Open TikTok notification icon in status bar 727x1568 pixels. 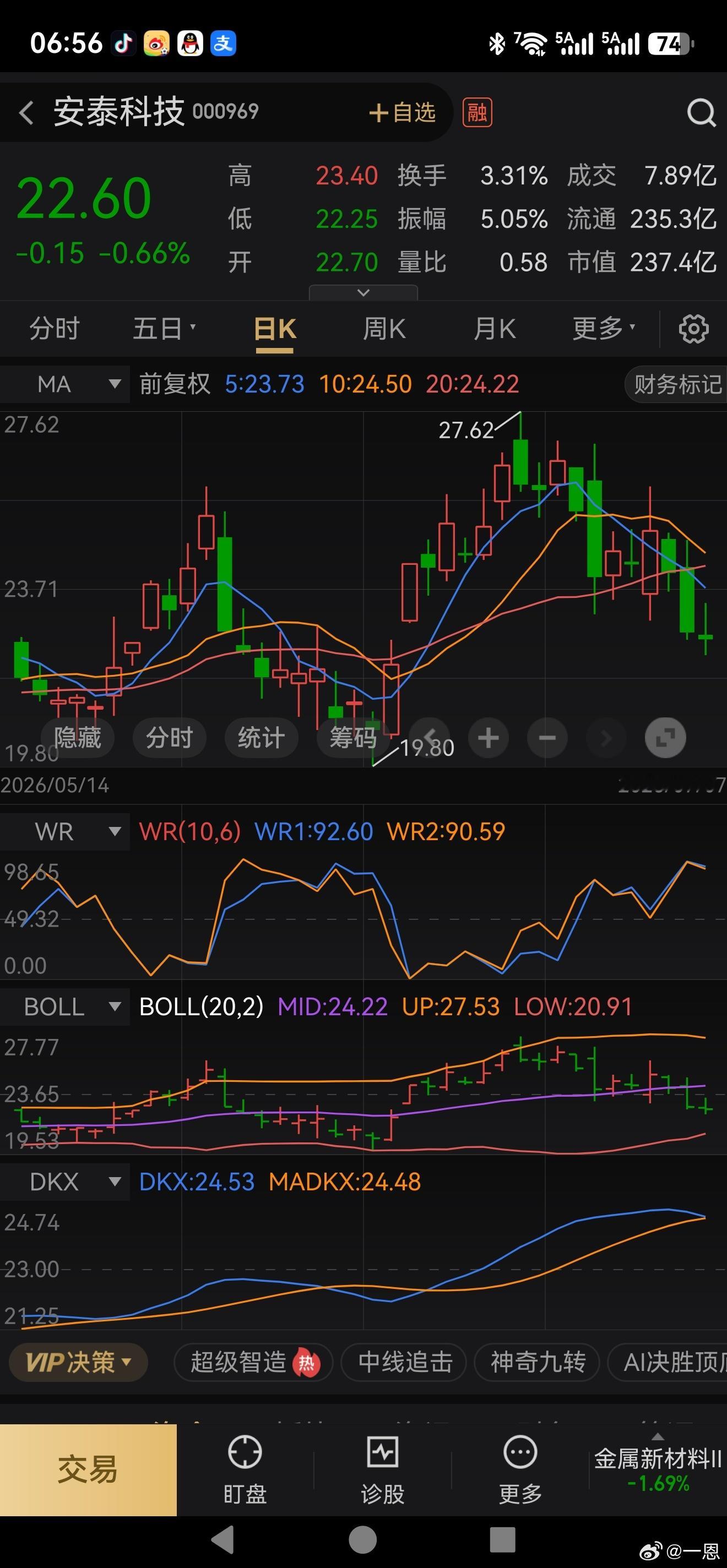[x=123, y=43]
